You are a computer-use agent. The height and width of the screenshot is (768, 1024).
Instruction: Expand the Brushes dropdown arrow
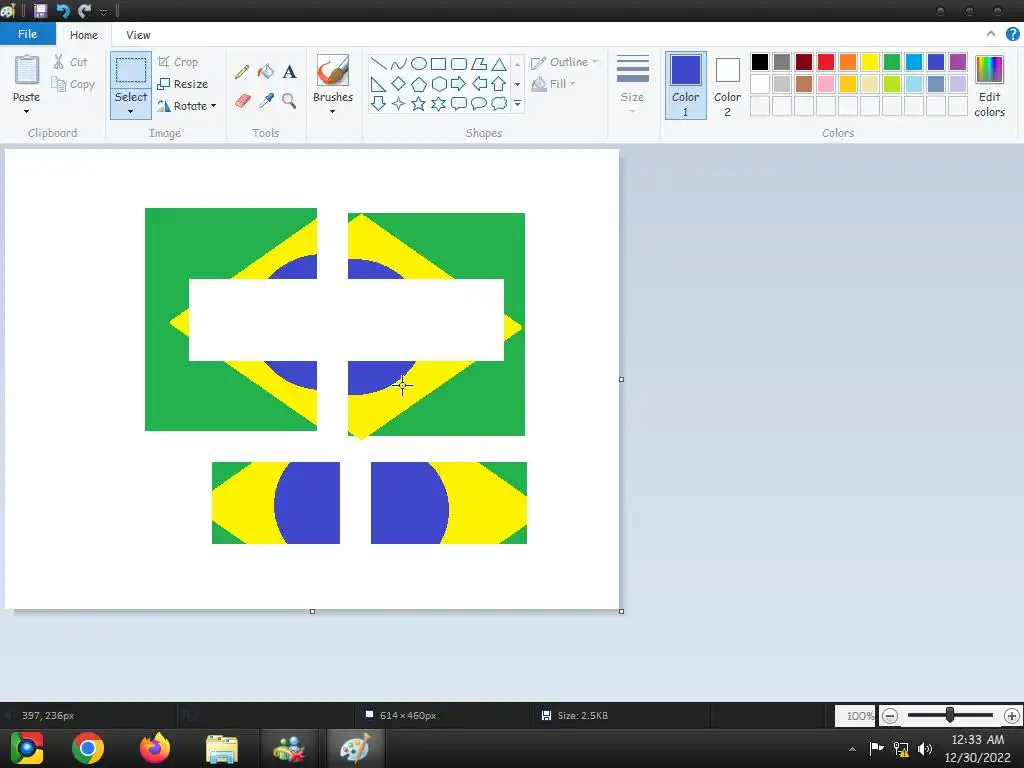332,112
